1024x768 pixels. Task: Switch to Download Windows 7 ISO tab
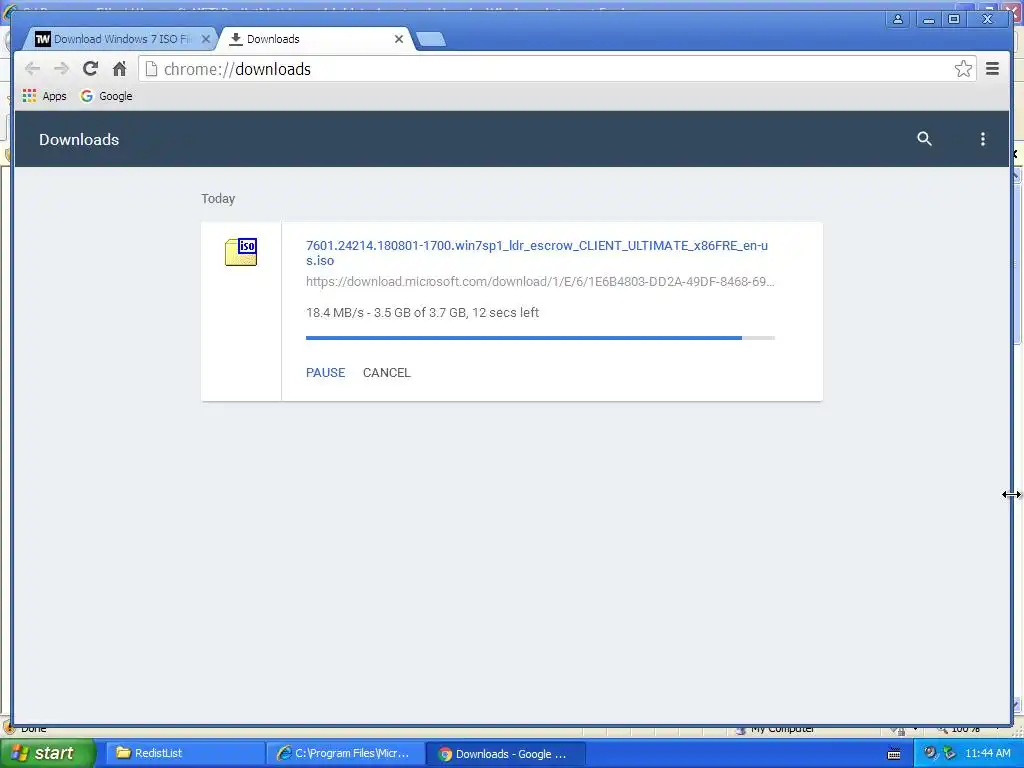pyautogui.click(x=118, y=39)
